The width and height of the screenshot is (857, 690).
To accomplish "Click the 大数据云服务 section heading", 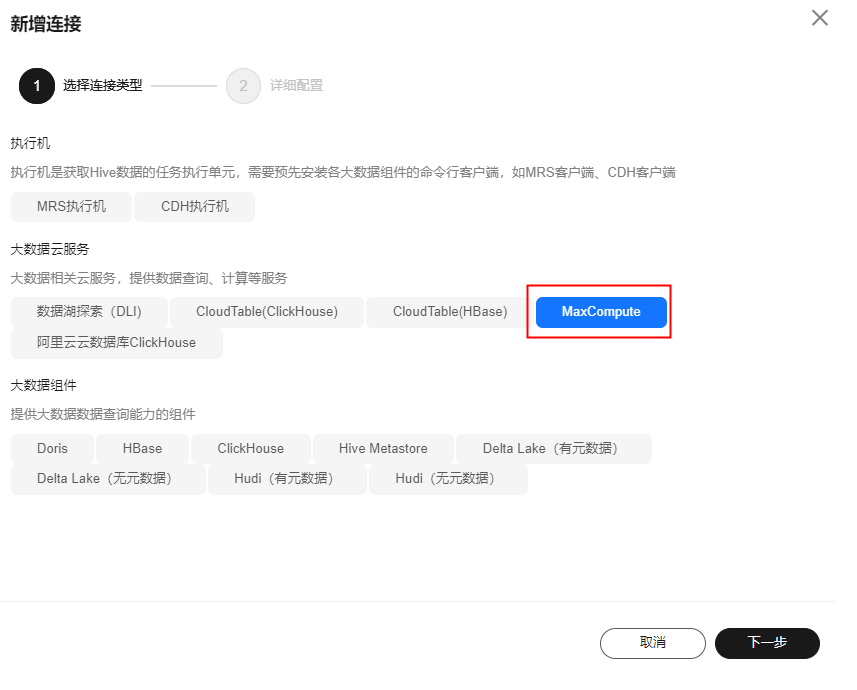I will click(x=50, y=249).
